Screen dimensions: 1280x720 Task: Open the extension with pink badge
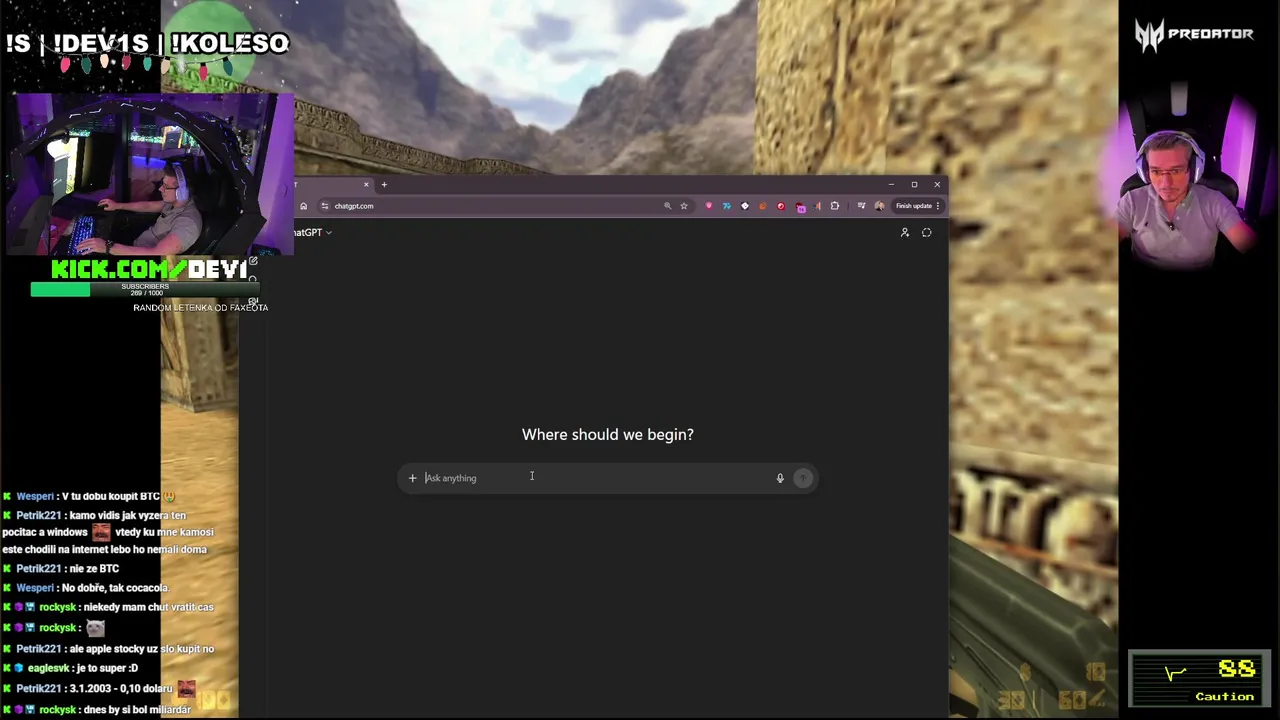pyautogui.click(x=800, y=207)
